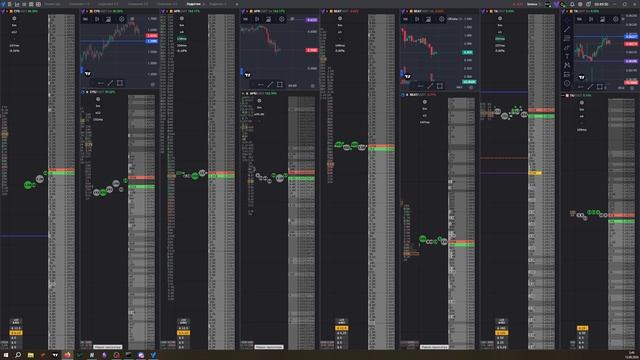This screenshot has width=640, height=360.
Task: Expand arrow in BEAT chart panel header
Action: [x=407, y=11]
